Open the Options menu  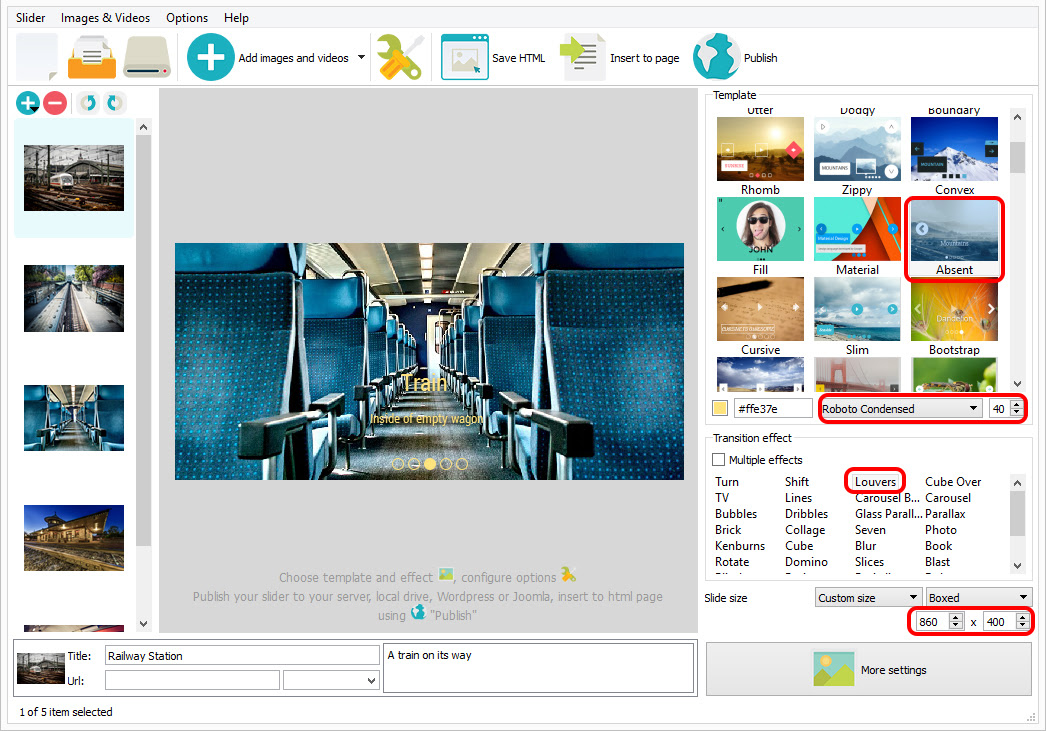pyautogui.click(x=187, y=18)
